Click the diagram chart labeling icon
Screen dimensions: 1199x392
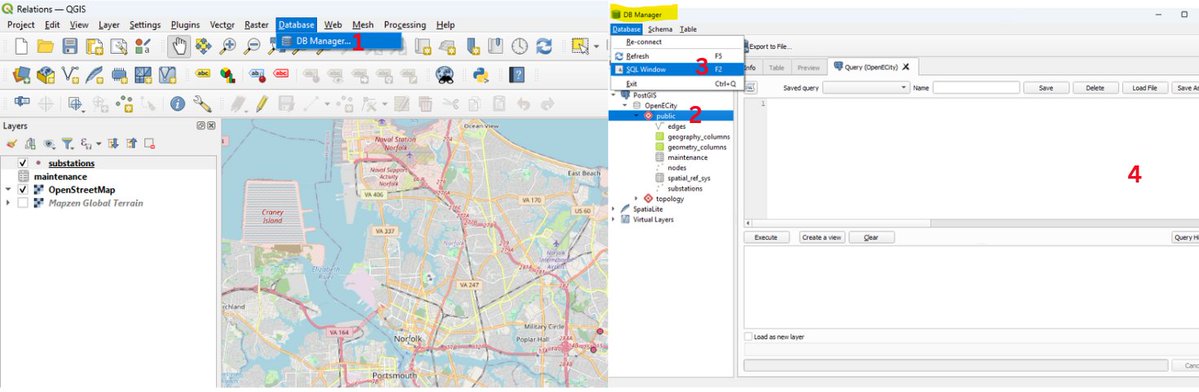click(x=228, y=74)
